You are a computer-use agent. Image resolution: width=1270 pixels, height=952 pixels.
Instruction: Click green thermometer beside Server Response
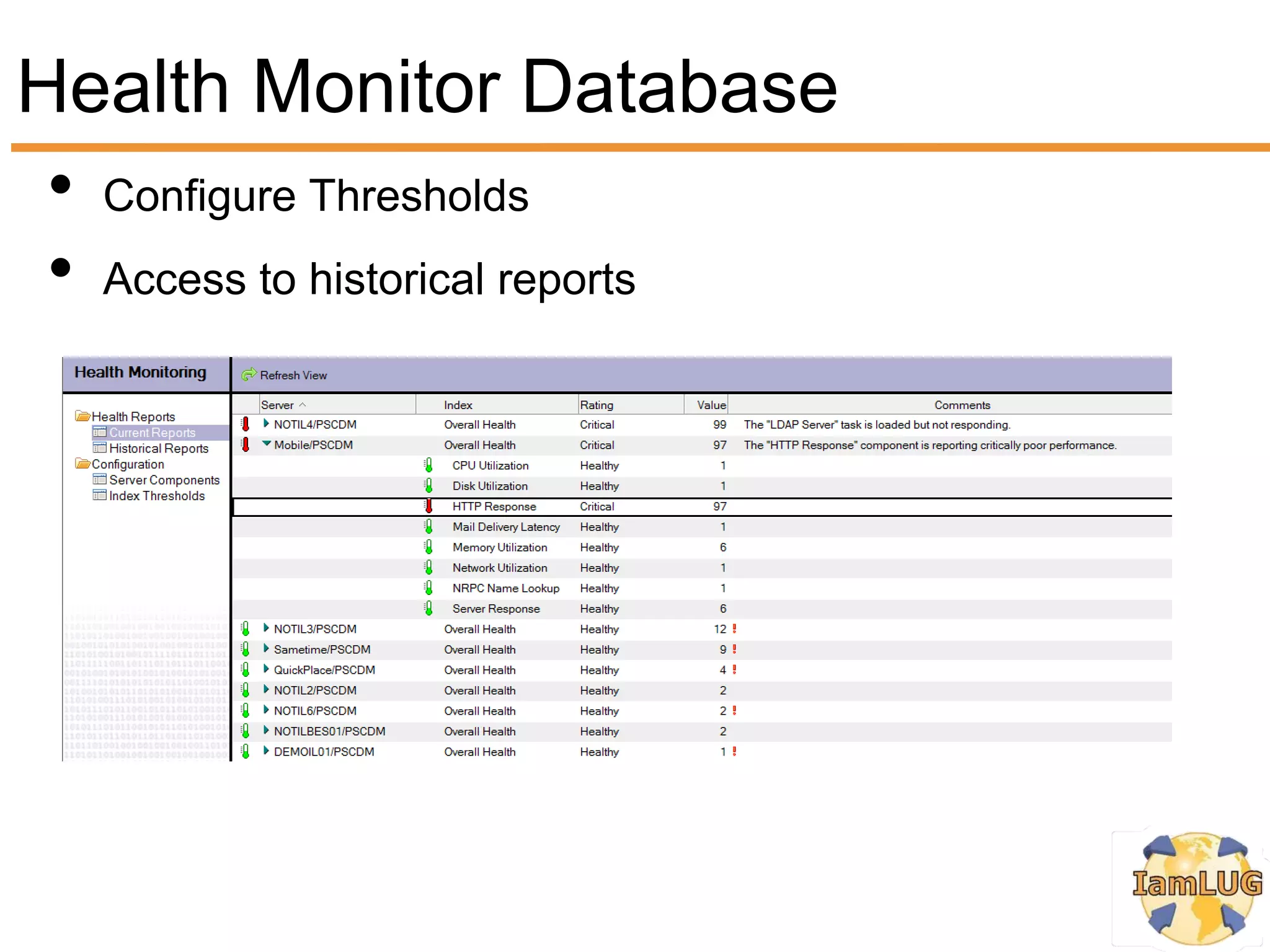pos(428,608)
